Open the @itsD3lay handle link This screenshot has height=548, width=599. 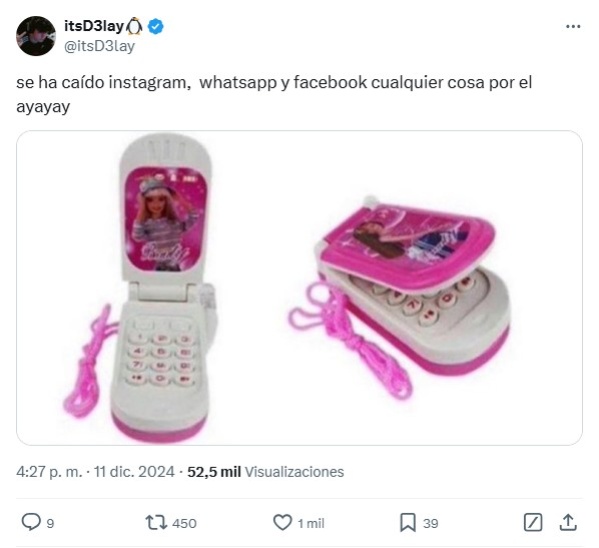99,46
